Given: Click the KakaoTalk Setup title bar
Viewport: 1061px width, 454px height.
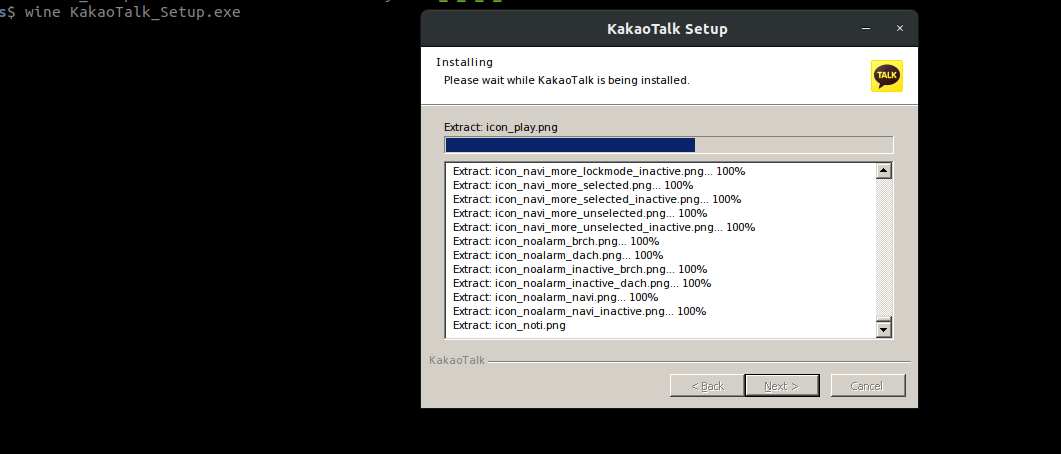Looking at the screenshot, I should tap(667, 28).
